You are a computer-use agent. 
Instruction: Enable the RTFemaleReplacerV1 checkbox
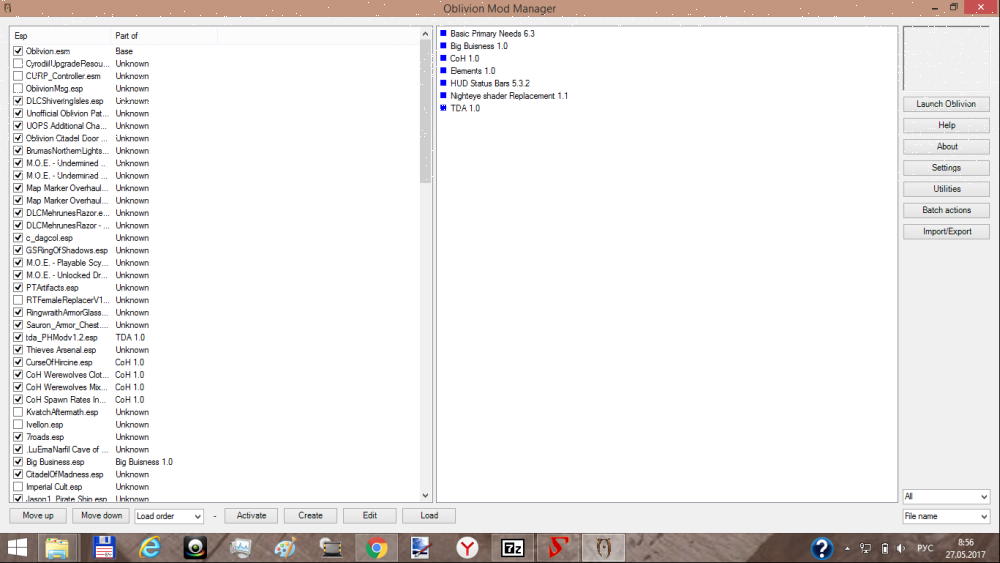point(18,300)
